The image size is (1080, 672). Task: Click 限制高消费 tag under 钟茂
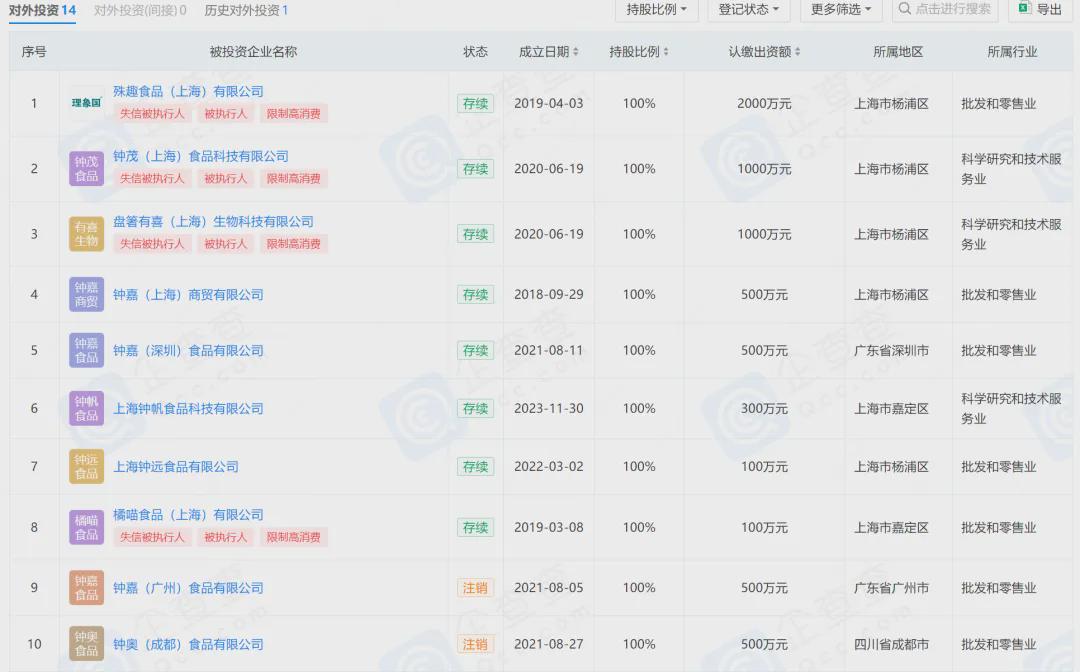click(293, 178)
